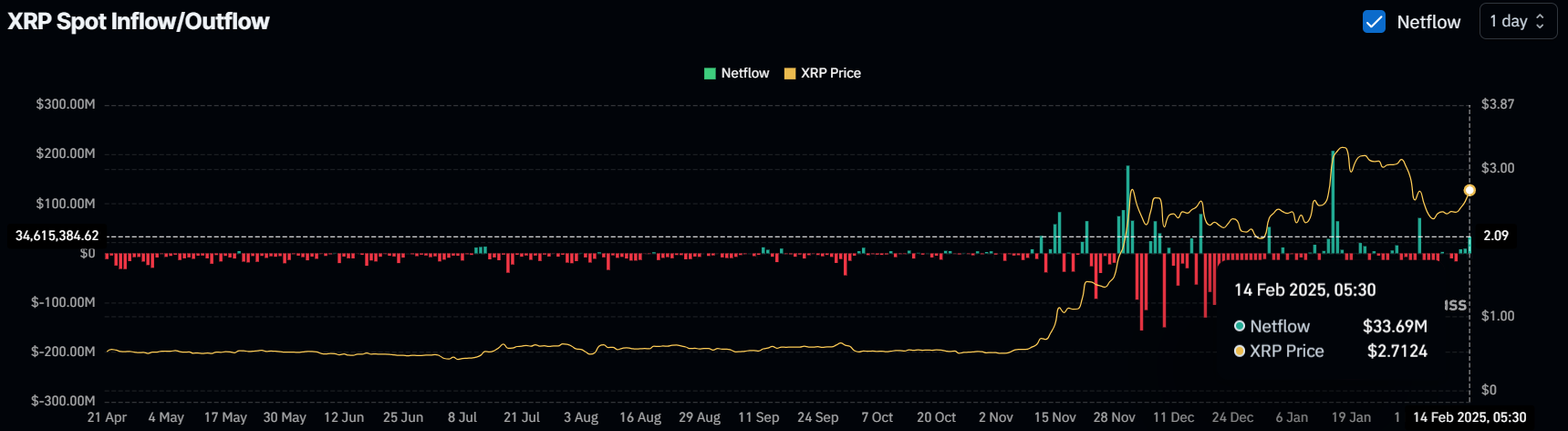This screenshot has width=1568, height=431.
Task: Click the 20 Oct date label
Action: pos(937,417)
